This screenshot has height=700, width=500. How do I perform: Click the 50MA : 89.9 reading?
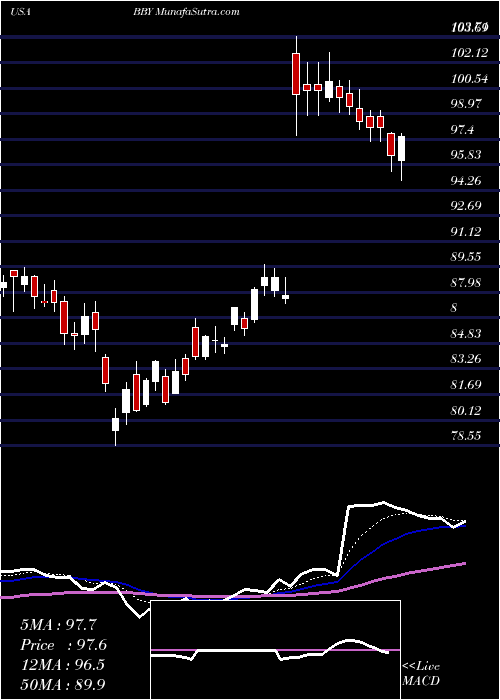click(62, 684)
